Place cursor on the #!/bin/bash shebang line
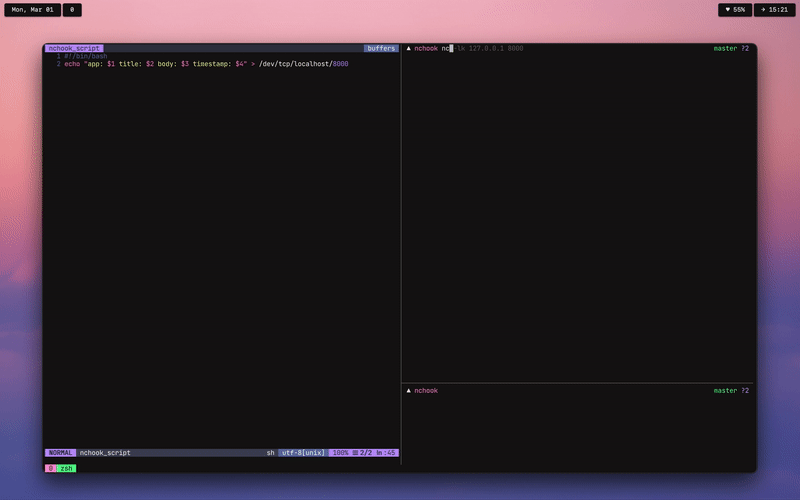800x500 pixels. pos(86,56)
